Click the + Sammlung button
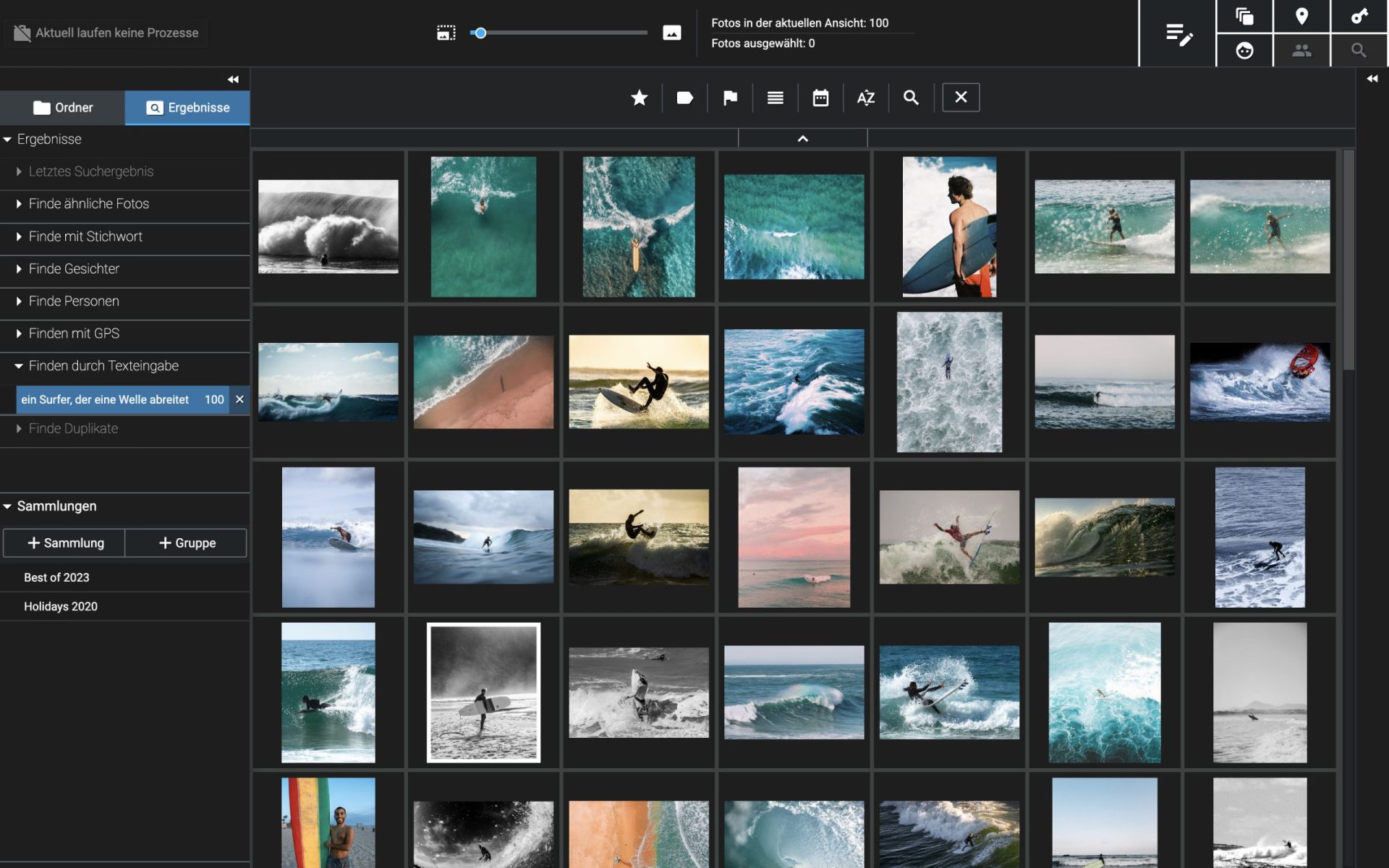The height and width of the screenshot is (868, 1389). click(x=64, y=543)
